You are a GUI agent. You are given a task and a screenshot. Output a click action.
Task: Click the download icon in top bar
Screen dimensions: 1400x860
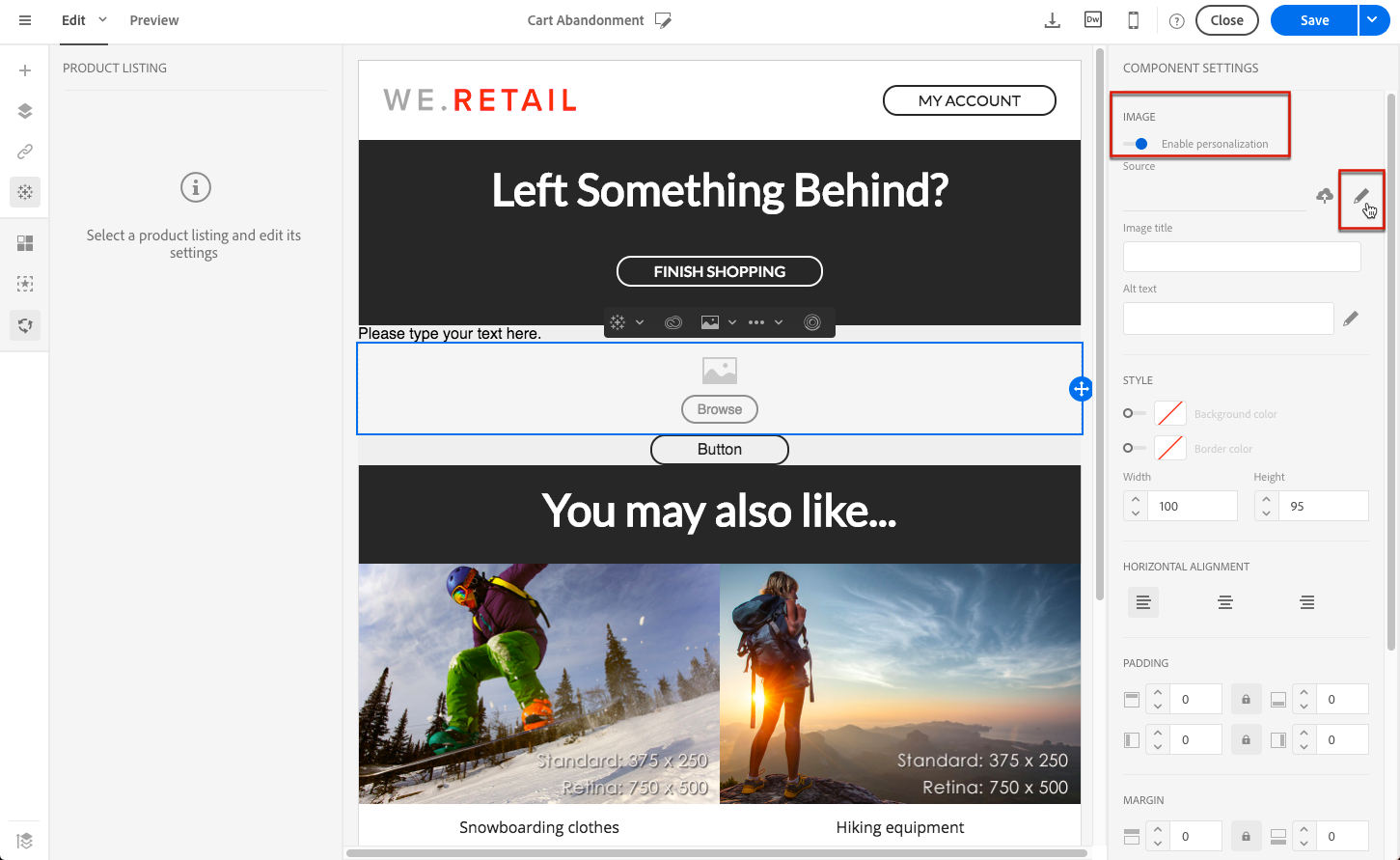pos(1053,20)
